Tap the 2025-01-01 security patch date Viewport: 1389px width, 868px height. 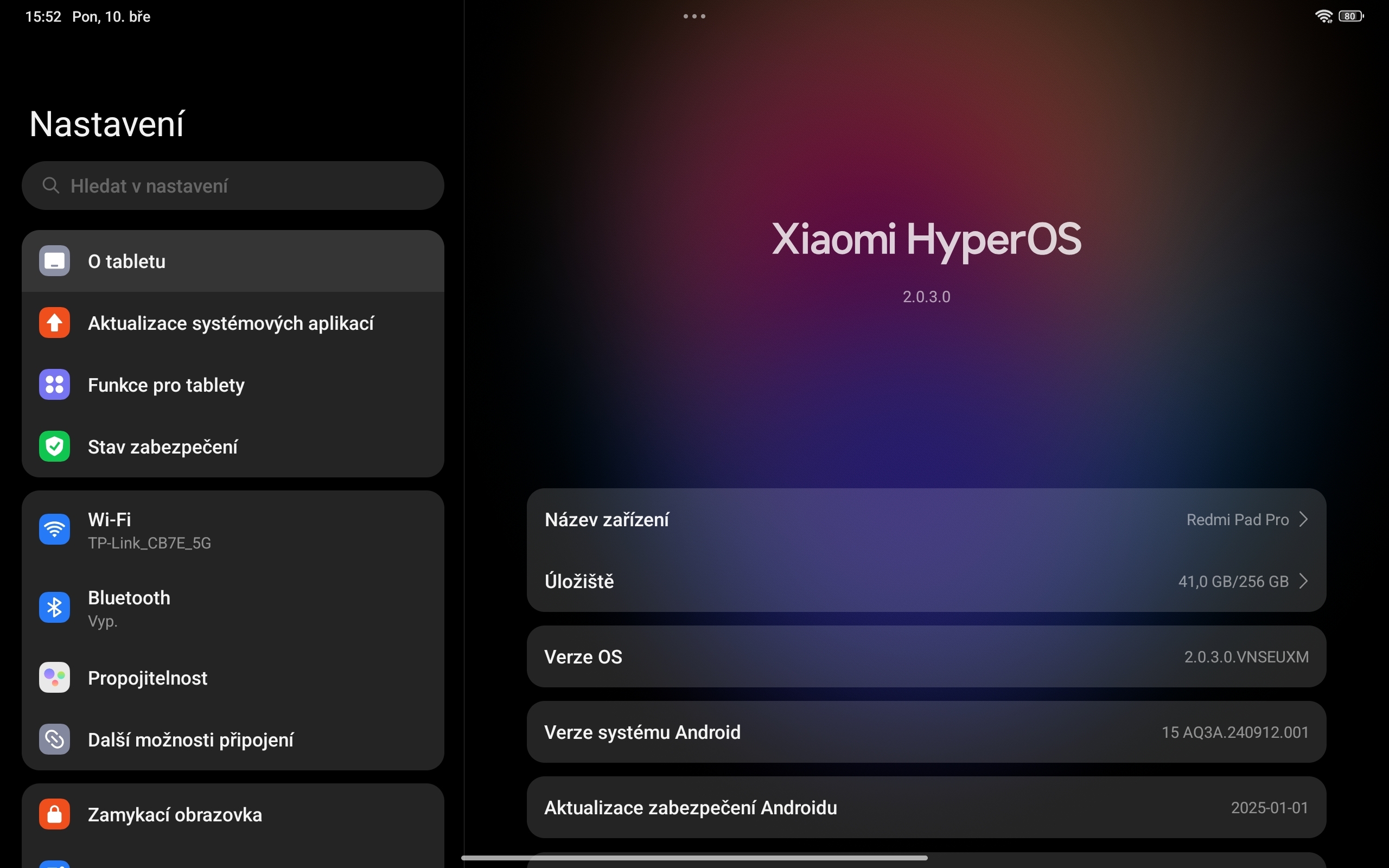1270,807
